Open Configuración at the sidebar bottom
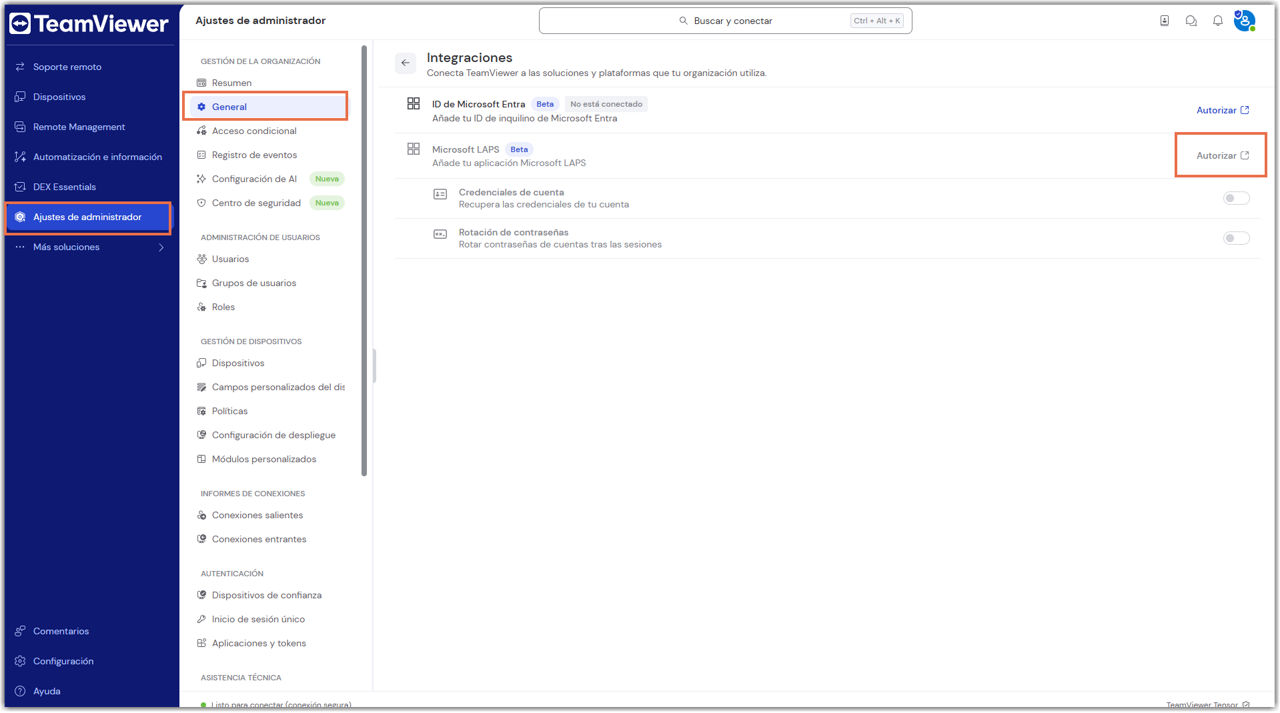 click(x=63, y=661)
